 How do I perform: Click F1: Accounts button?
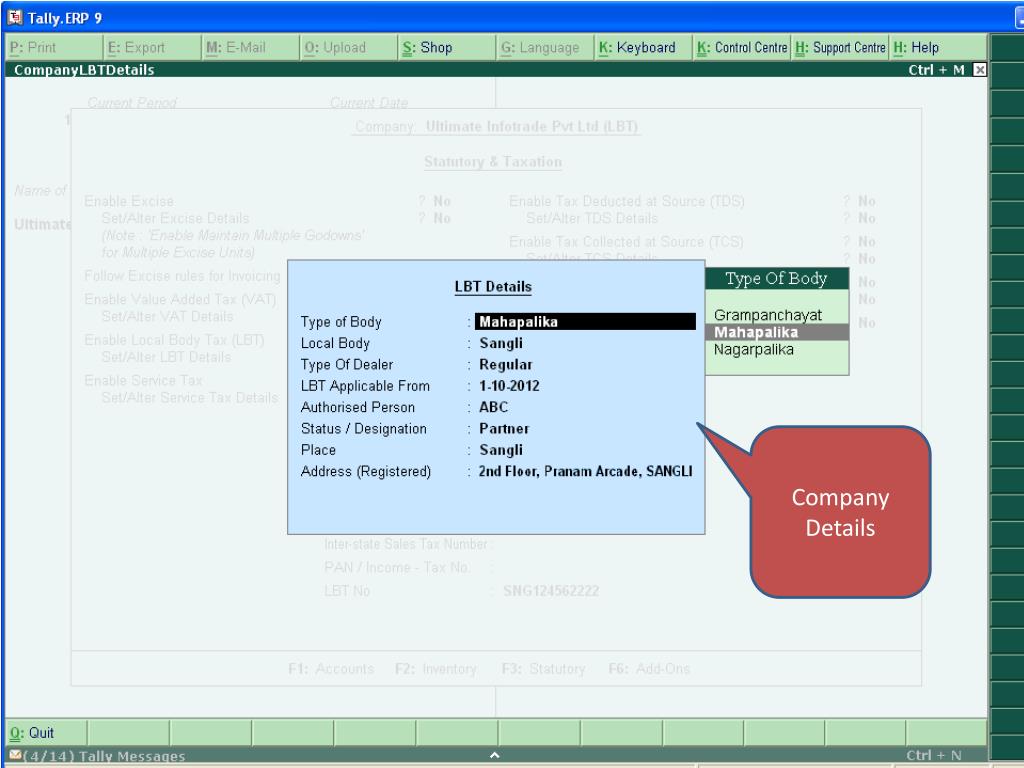pyautogui.click(x=331, y=669)
